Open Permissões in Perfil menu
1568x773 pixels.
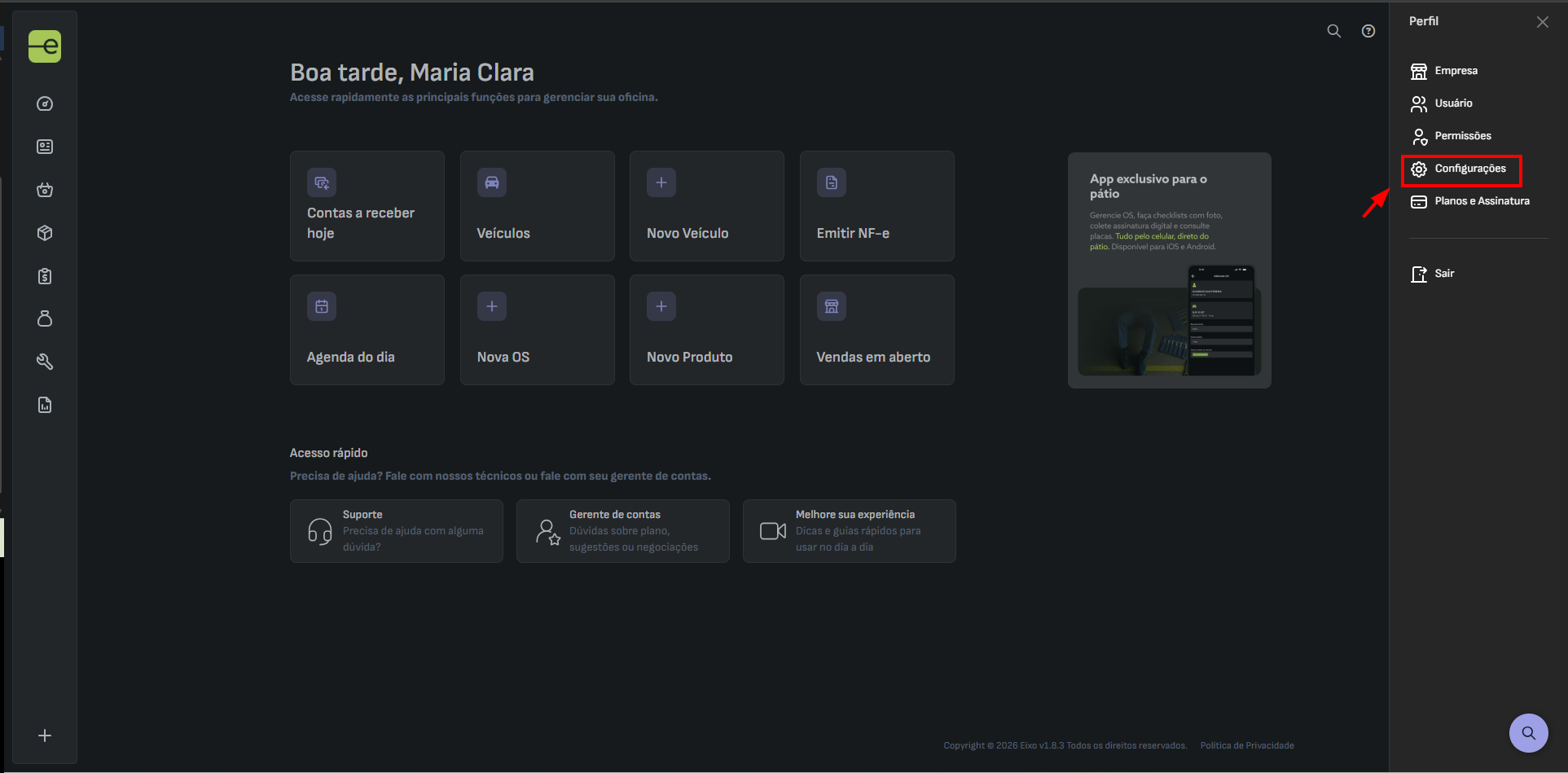coord(1451,136)
